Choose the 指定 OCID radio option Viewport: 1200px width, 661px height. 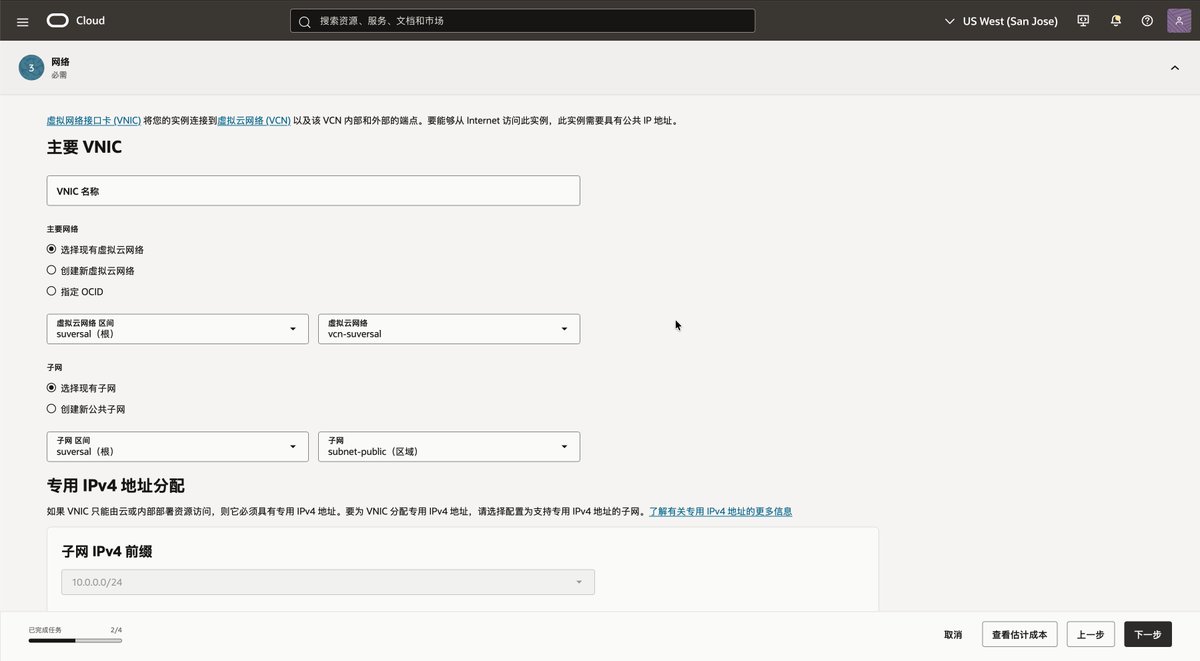click(x=52, y=292)
